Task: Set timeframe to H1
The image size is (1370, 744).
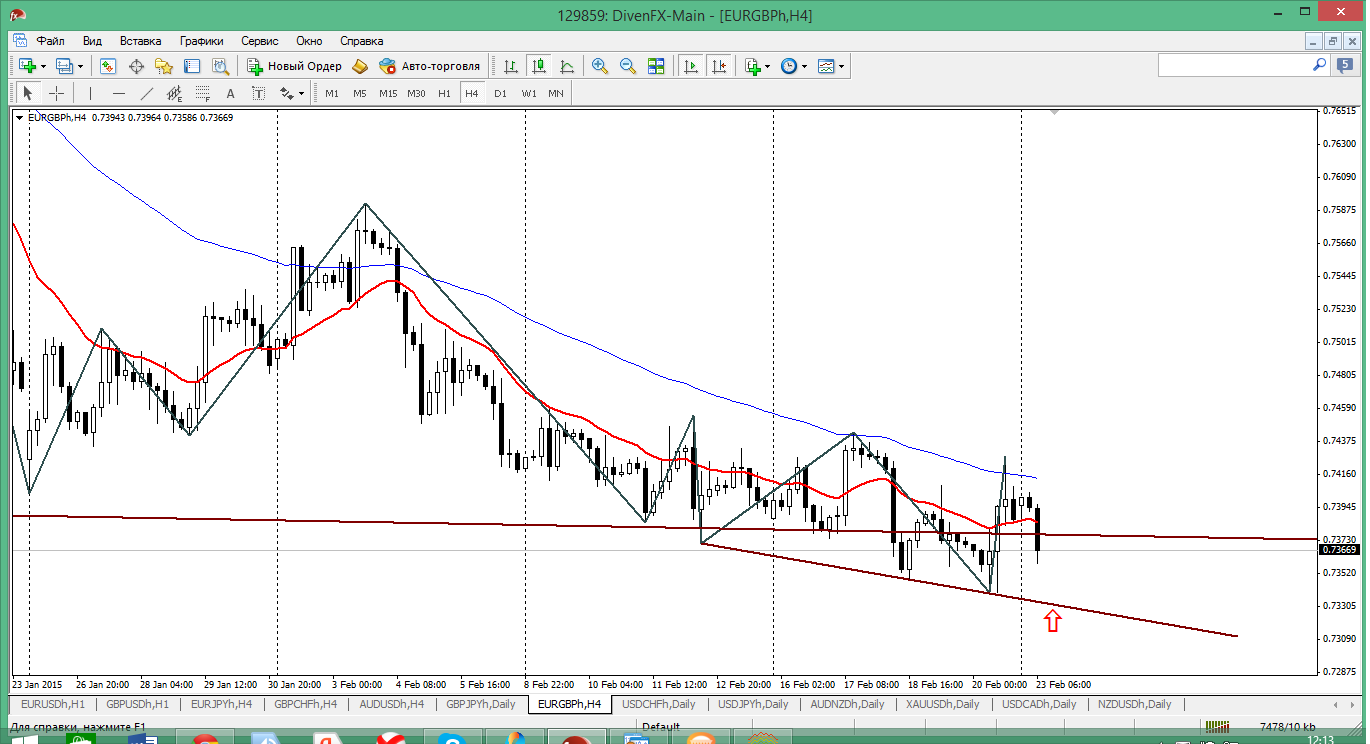Action: (x=445, y=93)
